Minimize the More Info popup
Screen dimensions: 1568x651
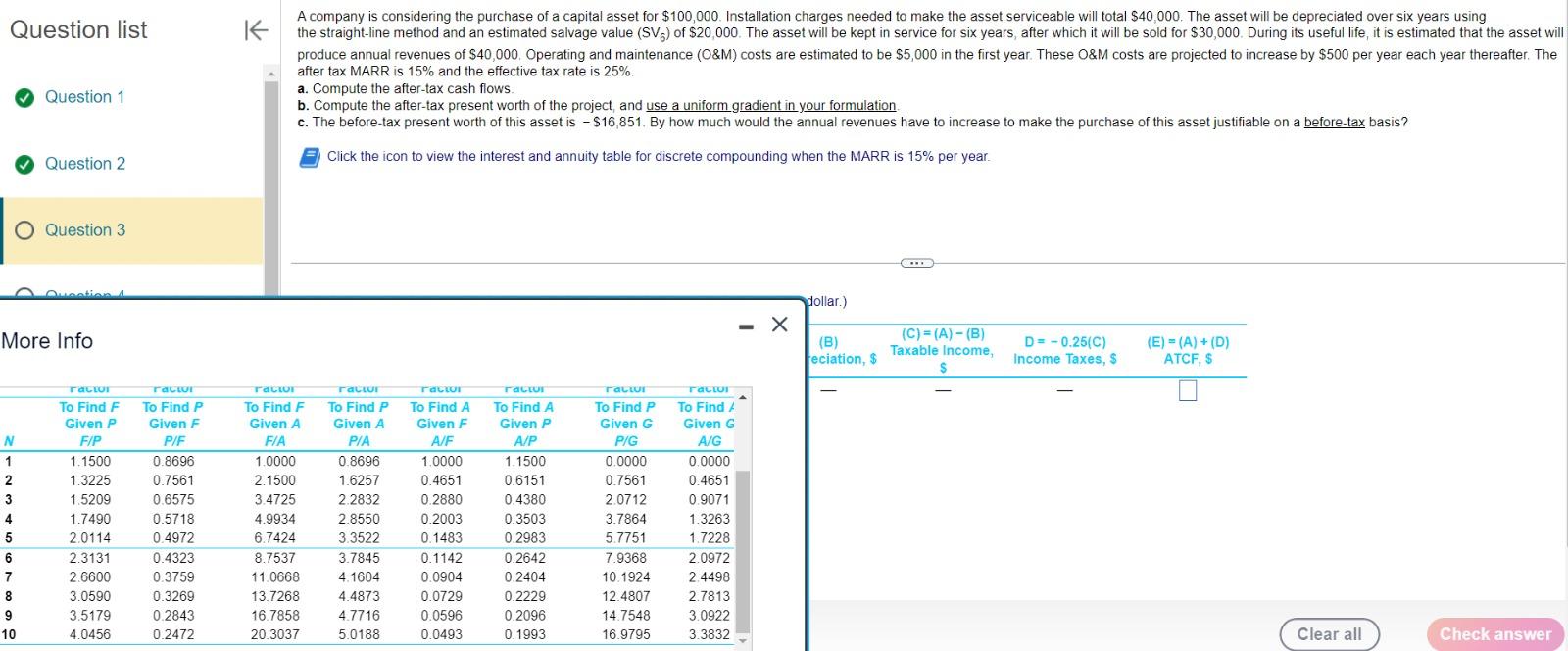click(x=747, y=326)
